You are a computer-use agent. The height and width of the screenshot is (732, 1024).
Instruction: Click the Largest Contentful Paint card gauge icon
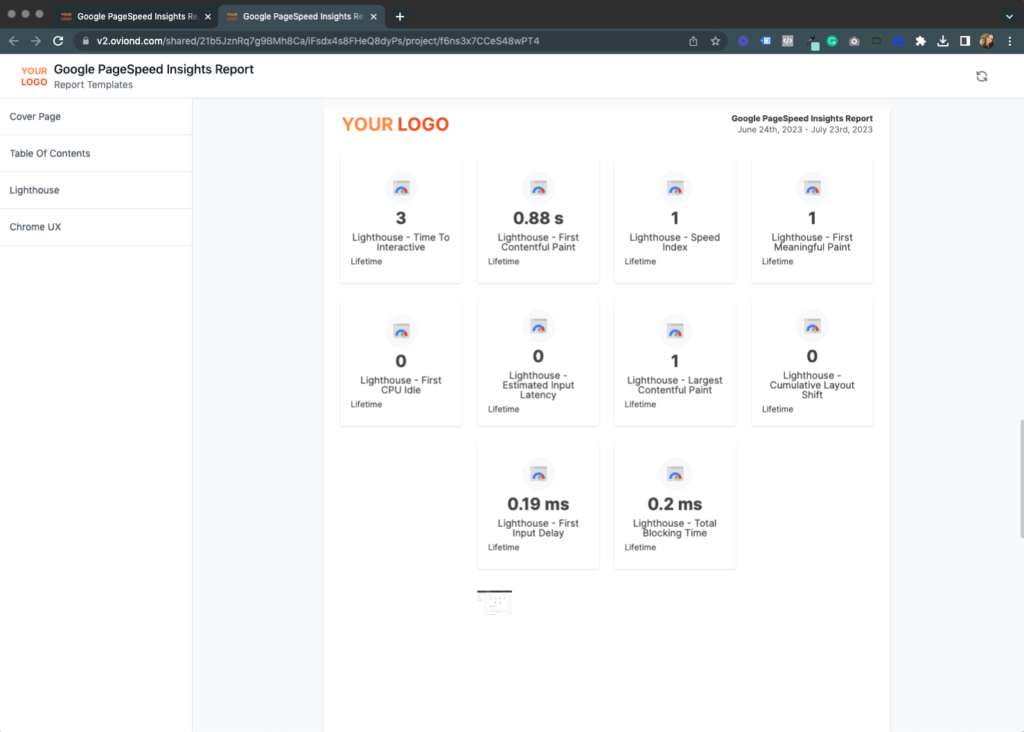pos(675,331)
